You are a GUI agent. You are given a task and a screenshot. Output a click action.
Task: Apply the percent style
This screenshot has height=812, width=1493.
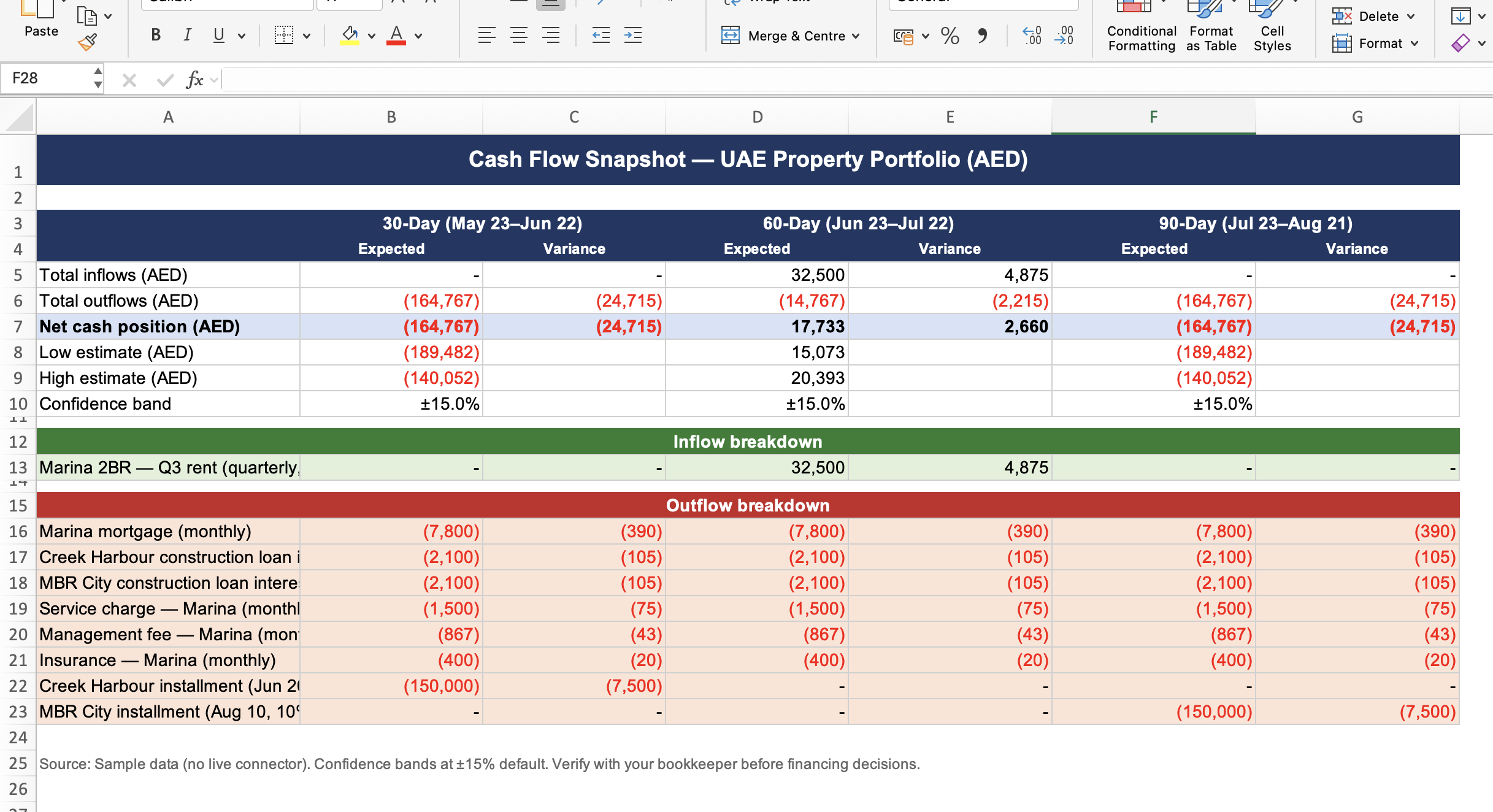coord(950,36)
